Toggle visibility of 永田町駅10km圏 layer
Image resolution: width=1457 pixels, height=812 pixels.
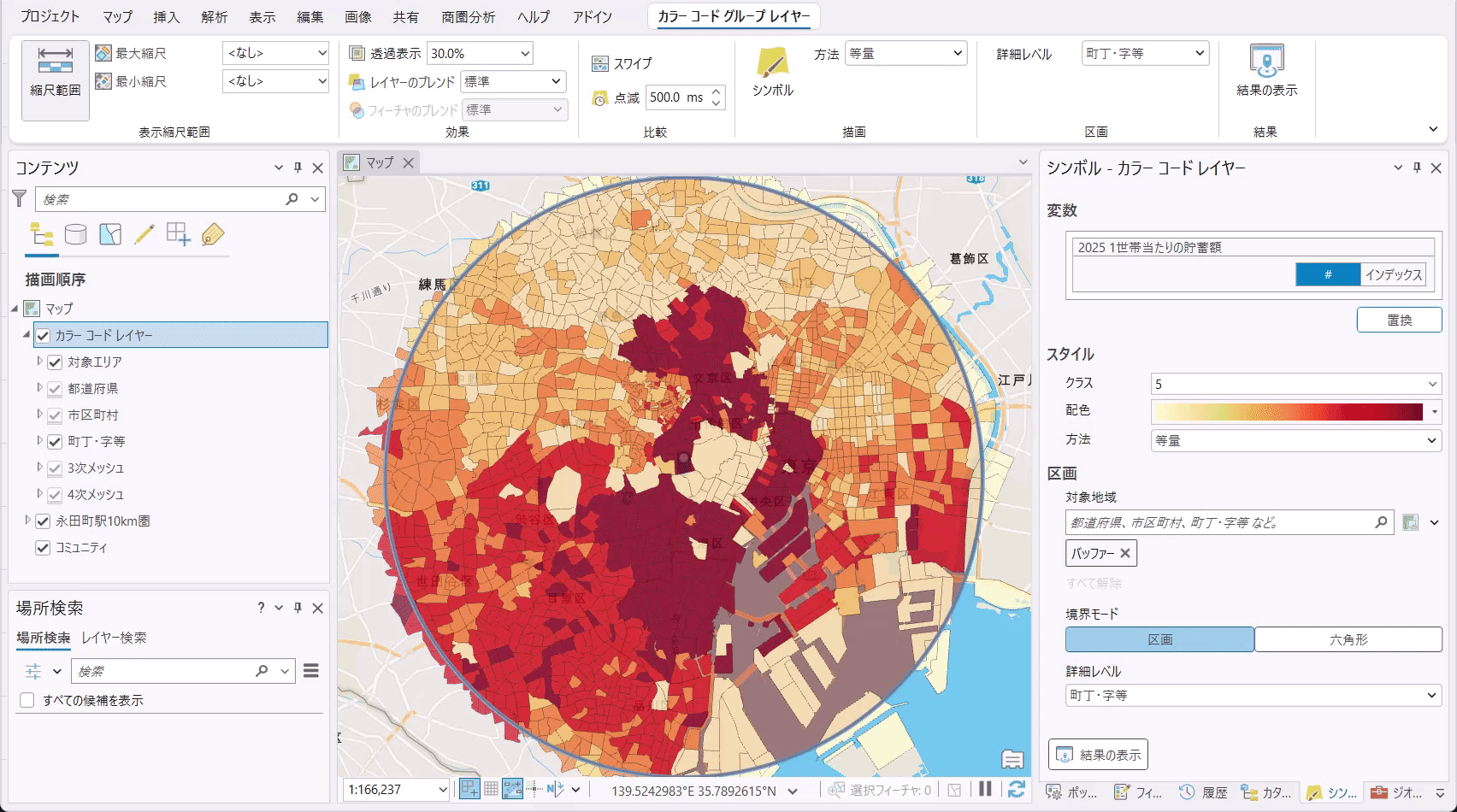pos(43,521)
